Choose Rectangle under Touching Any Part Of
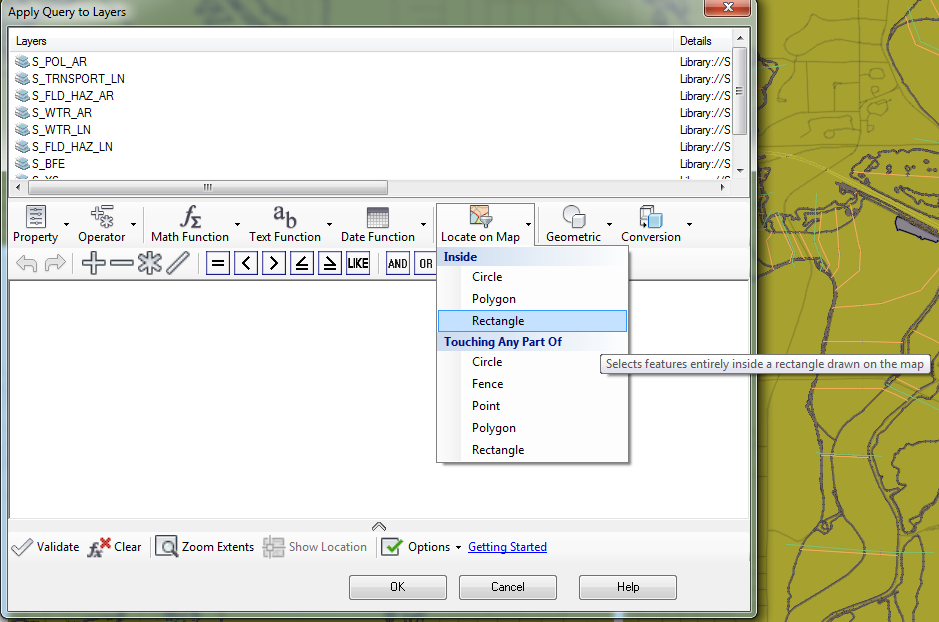The image size is (939, 622). click(532, 450)
